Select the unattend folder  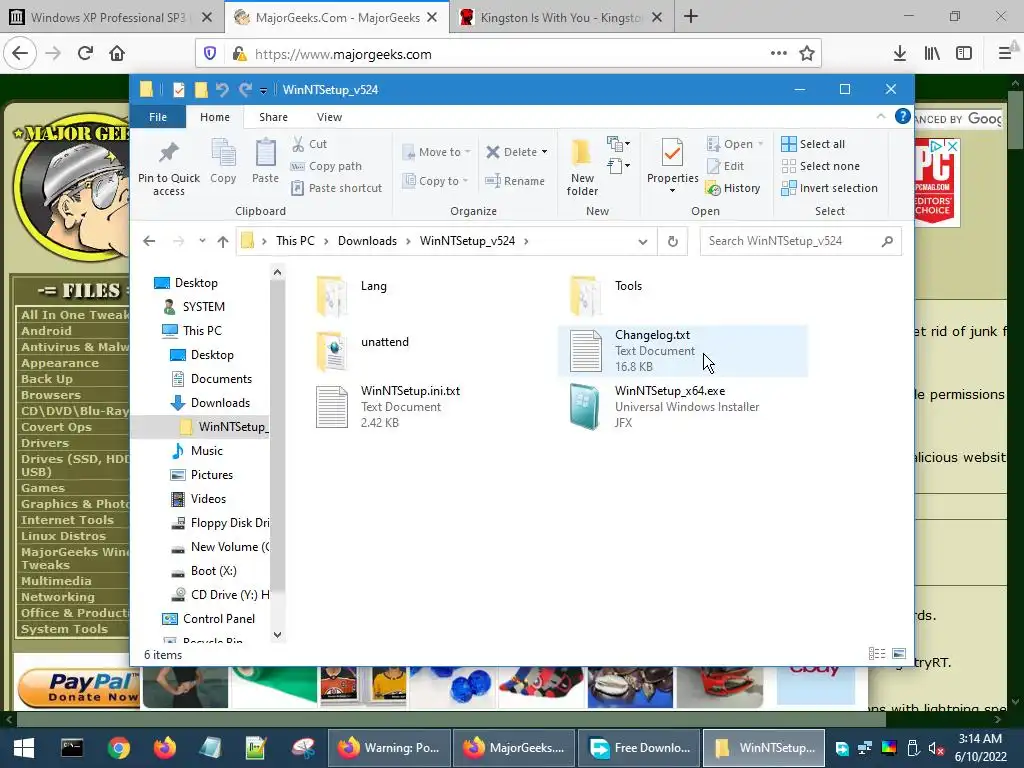[x=385, y=352]
